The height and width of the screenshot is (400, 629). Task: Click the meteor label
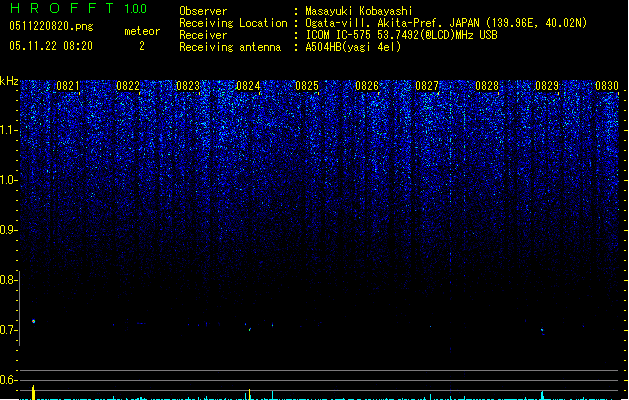[142, 31]
